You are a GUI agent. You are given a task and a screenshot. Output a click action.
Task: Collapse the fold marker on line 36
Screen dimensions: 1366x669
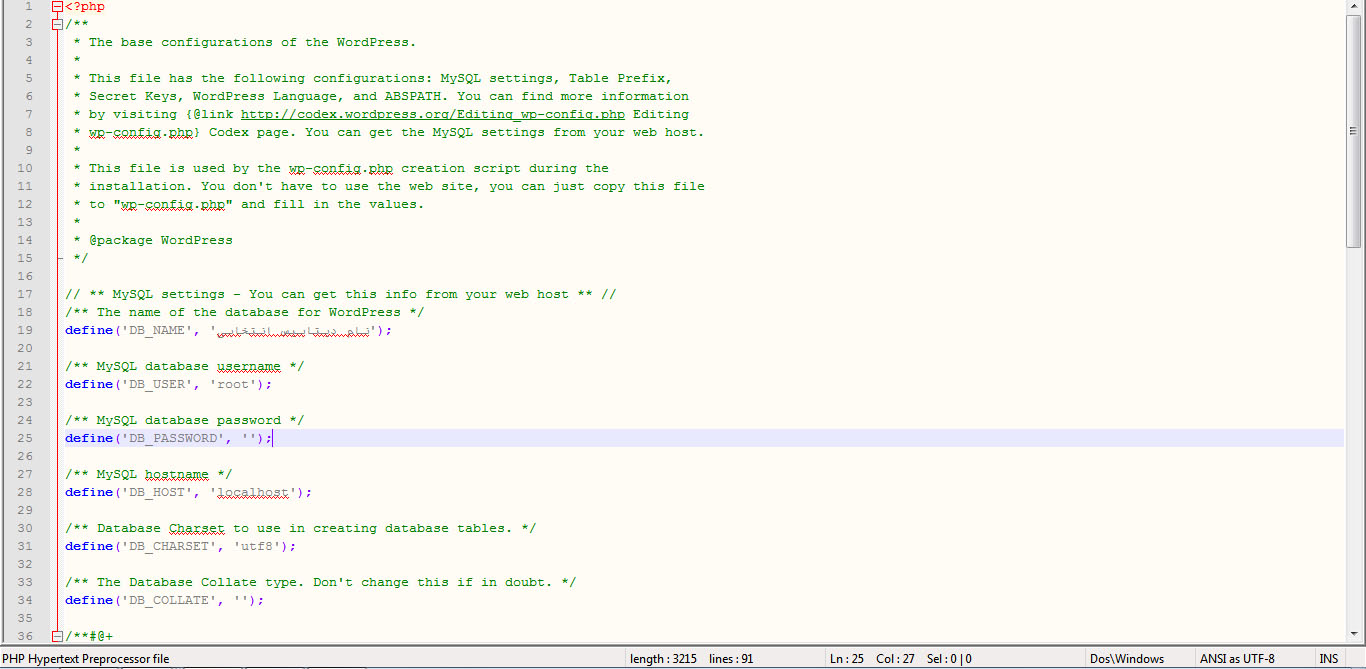(x=57, y=636)
